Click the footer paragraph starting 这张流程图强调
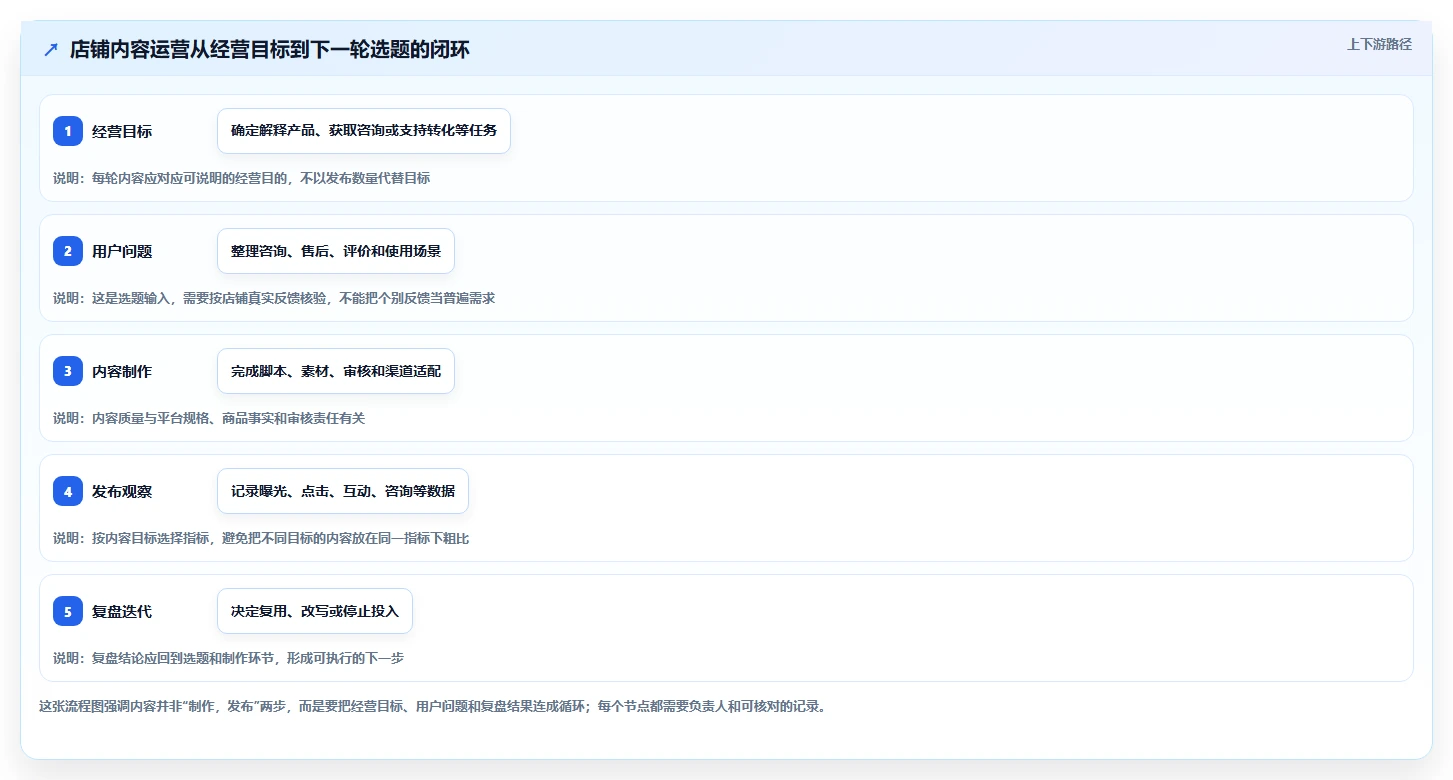The height and width of the screenshot is (780, 1453). [432, 706]
